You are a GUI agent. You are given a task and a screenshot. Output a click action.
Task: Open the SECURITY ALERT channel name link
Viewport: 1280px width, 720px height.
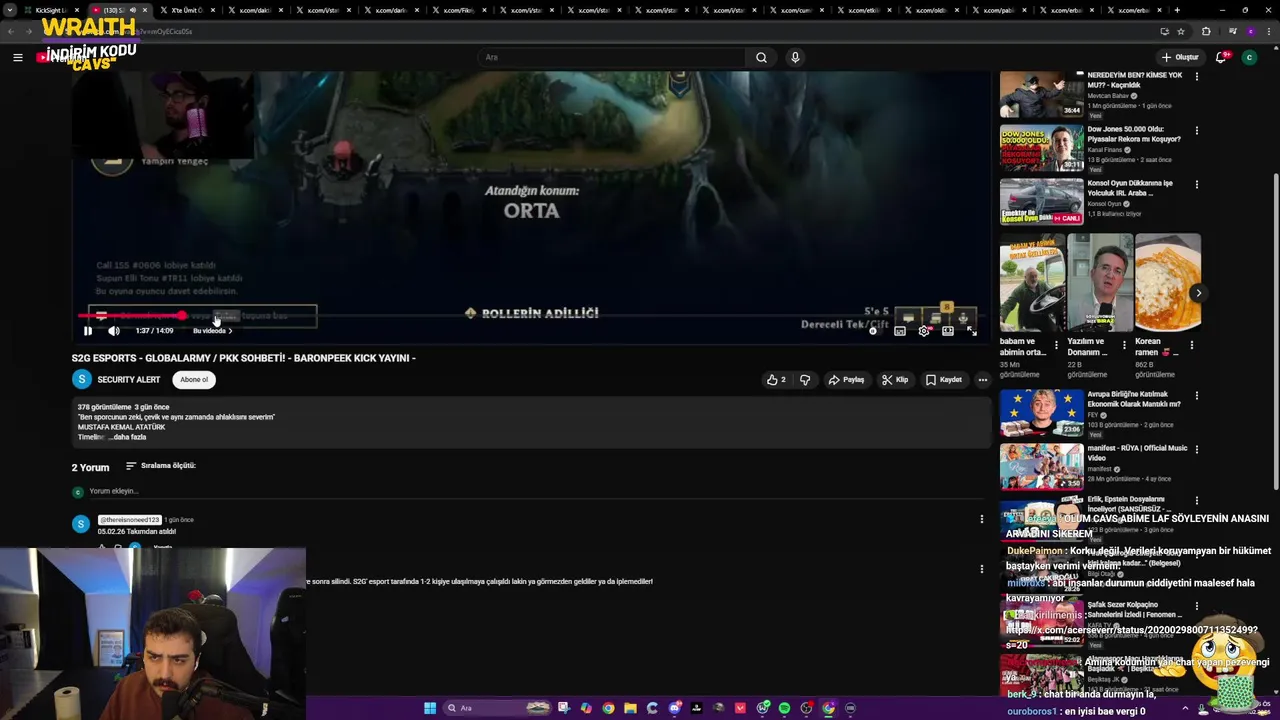point(129,380)
